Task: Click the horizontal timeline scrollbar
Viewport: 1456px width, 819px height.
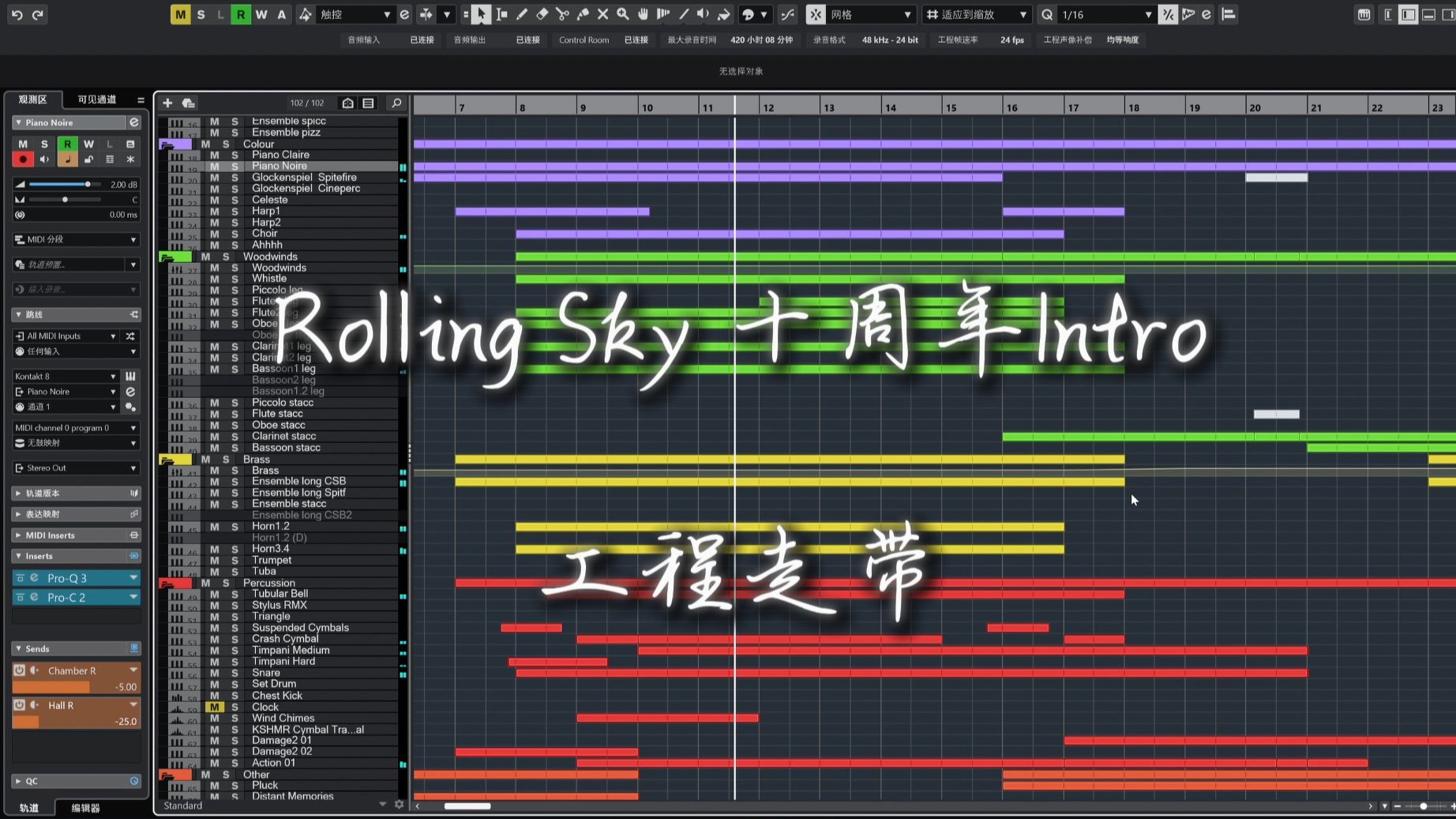Action: pos(467,806)
